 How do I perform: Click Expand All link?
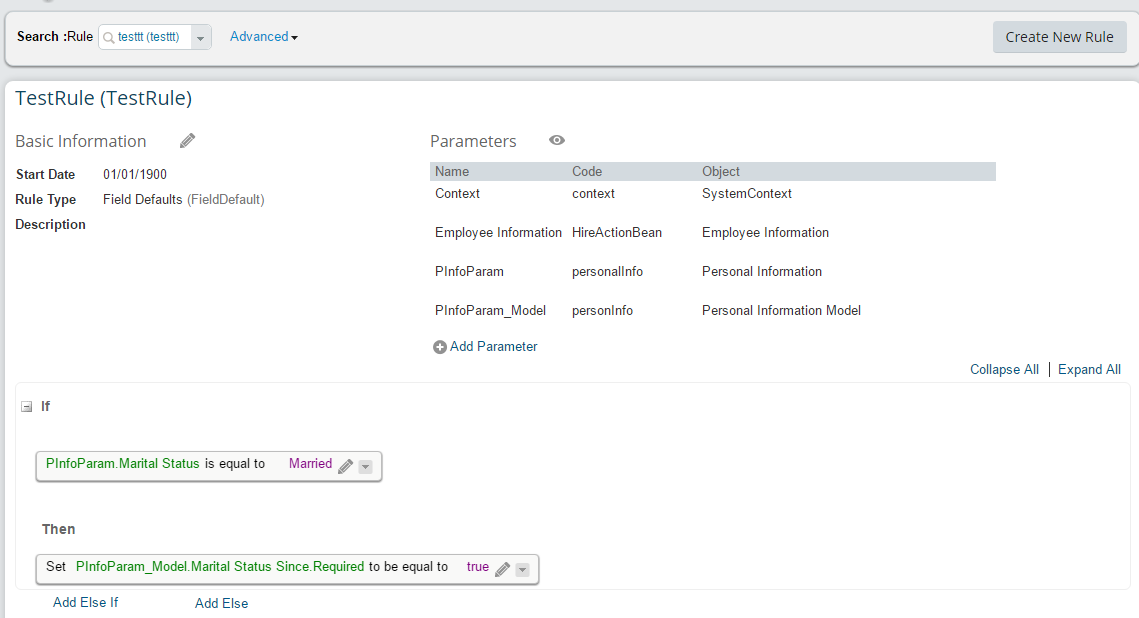click(1089, 370)
